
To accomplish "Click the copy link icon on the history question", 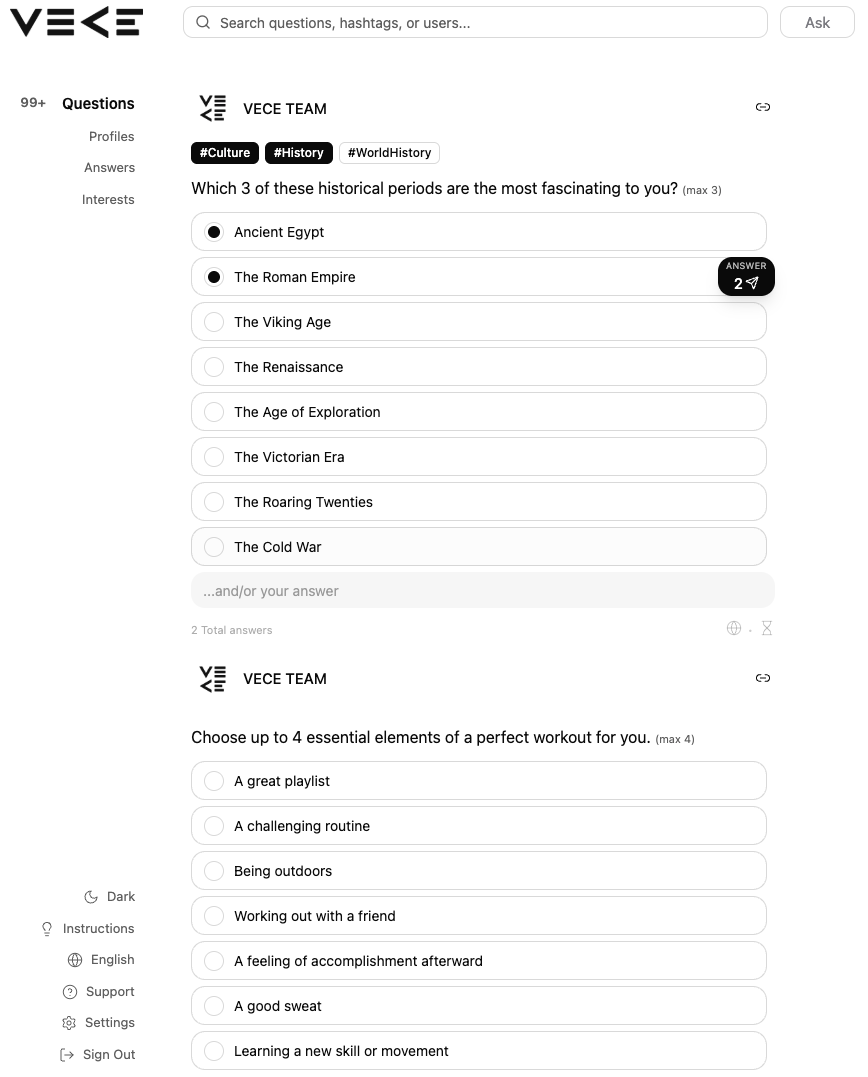I will [x=763, y=107].
